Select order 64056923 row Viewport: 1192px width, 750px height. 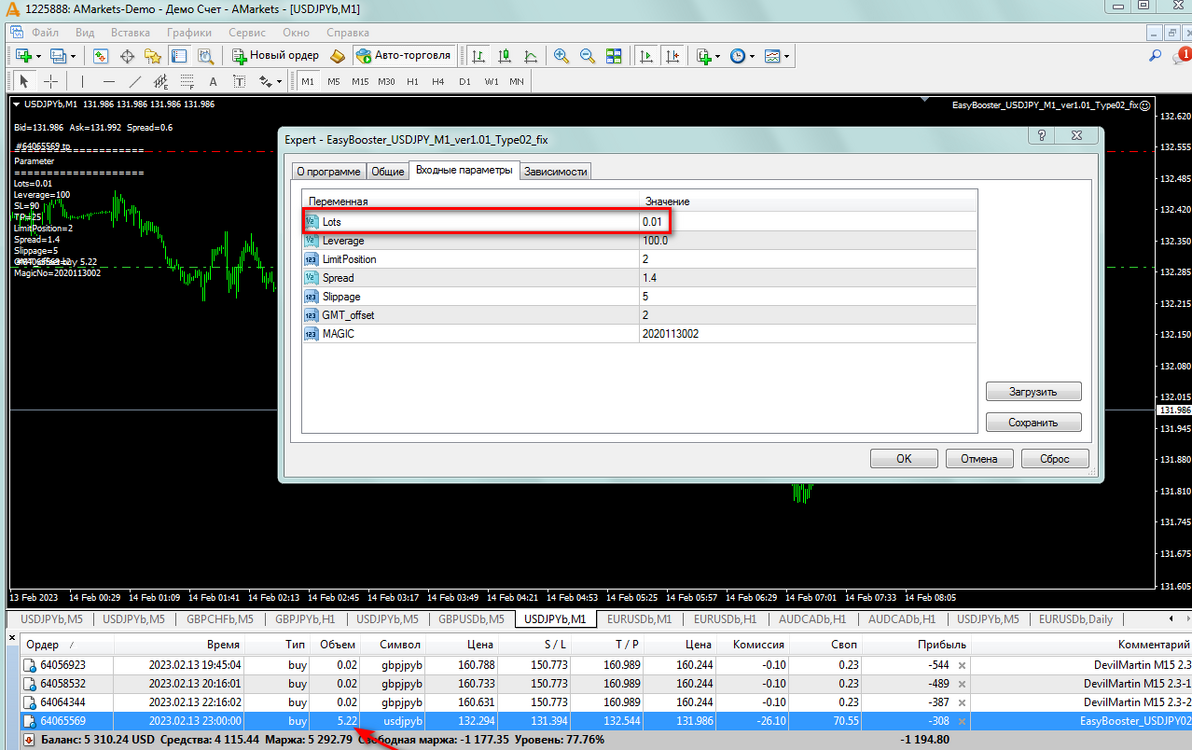point(606,665)
